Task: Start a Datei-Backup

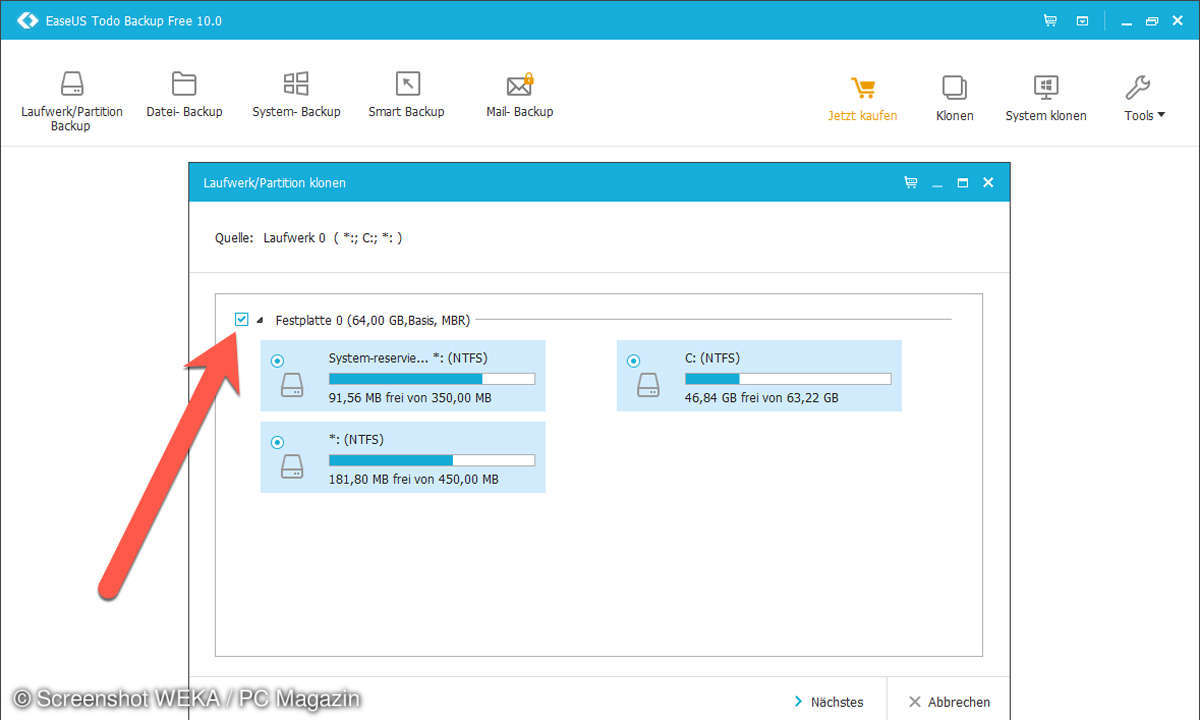Action: [x=184, y=96]
